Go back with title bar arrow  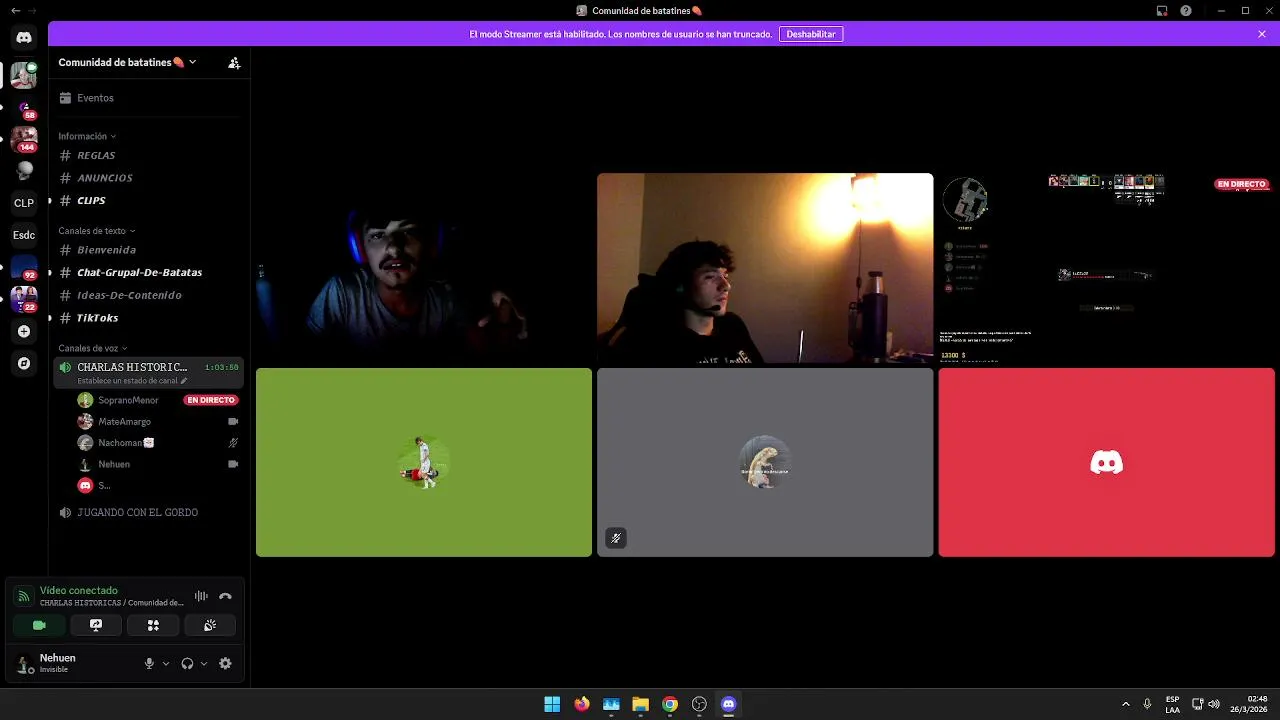click(15, 11)
